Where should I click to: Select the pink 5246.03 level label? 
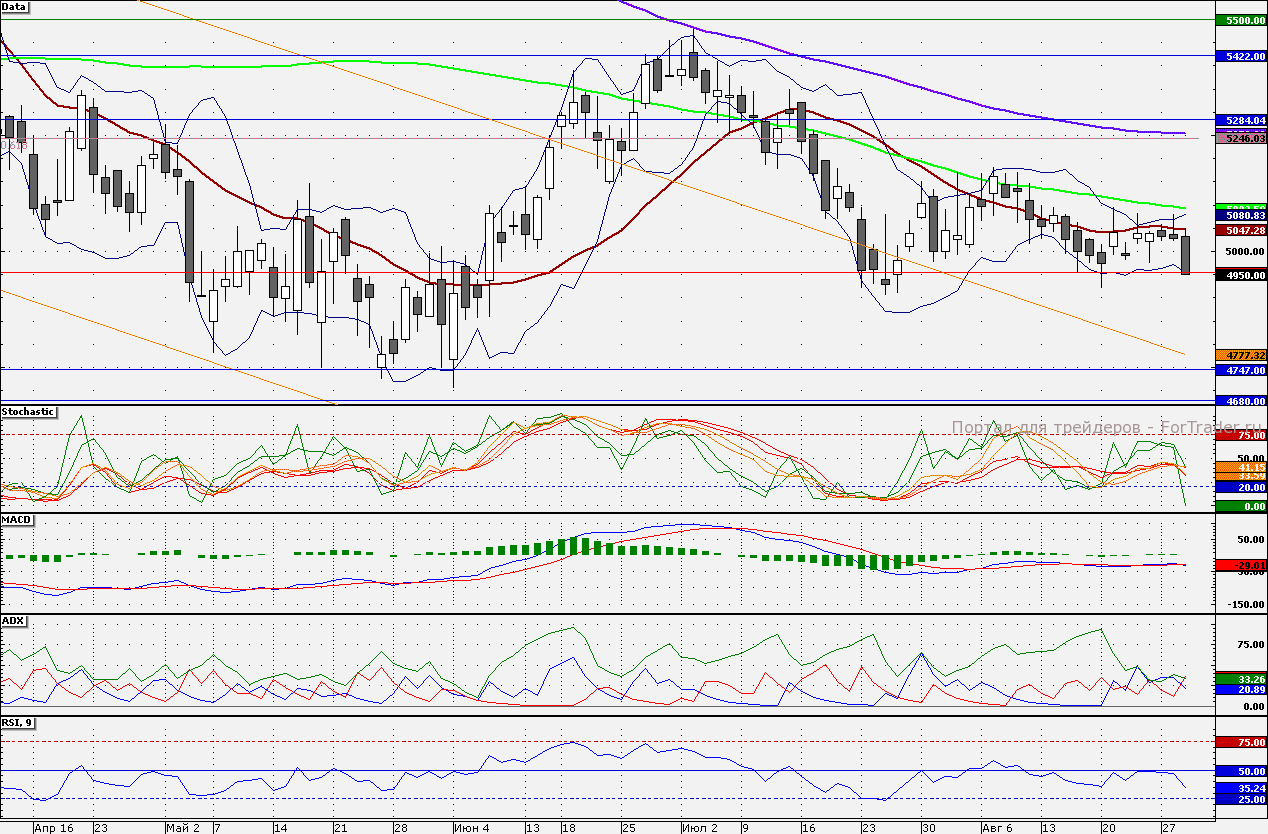coord(1240,139)
